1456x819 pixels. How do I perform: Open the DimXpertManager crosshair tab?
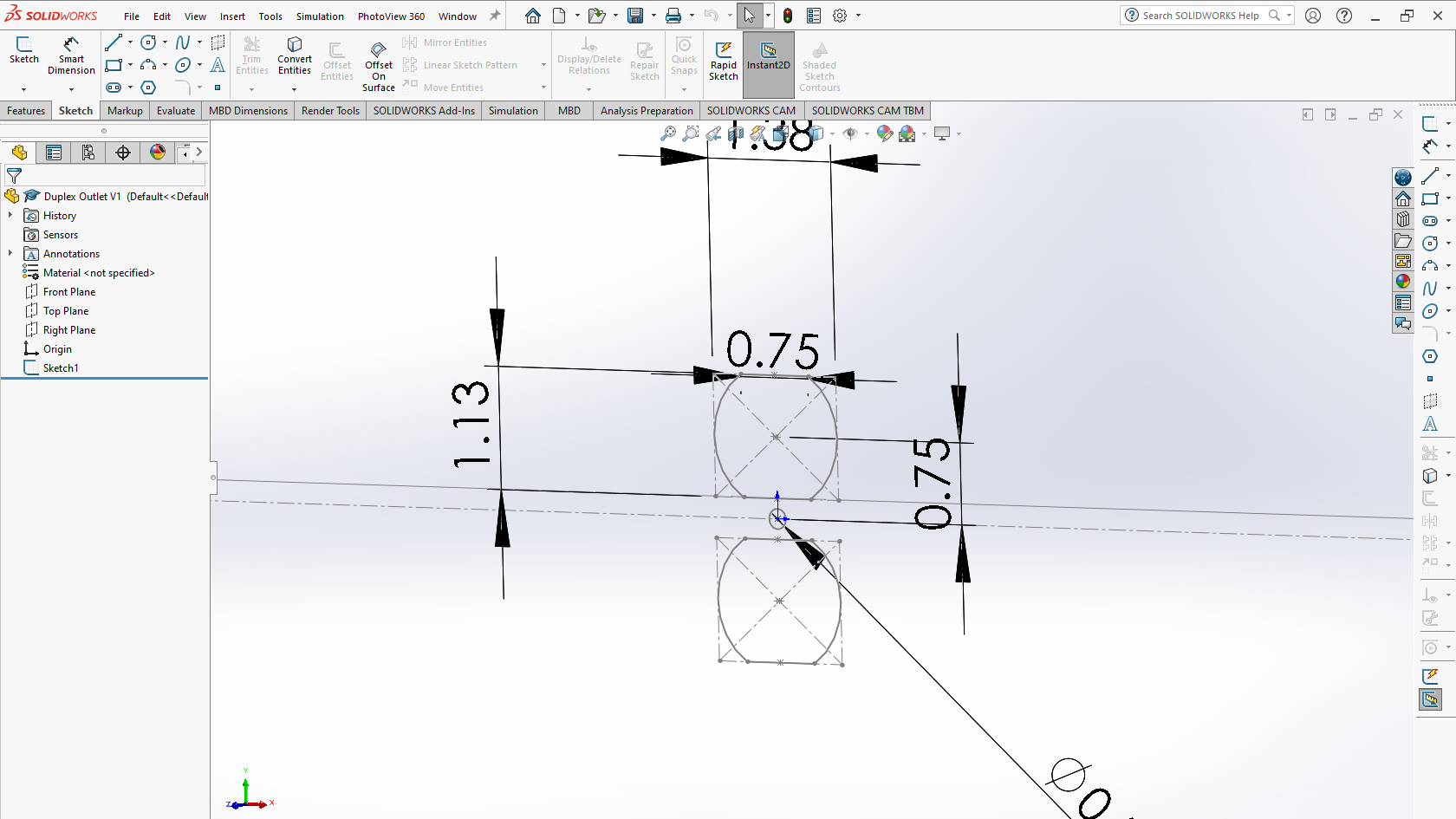(123, 153)
